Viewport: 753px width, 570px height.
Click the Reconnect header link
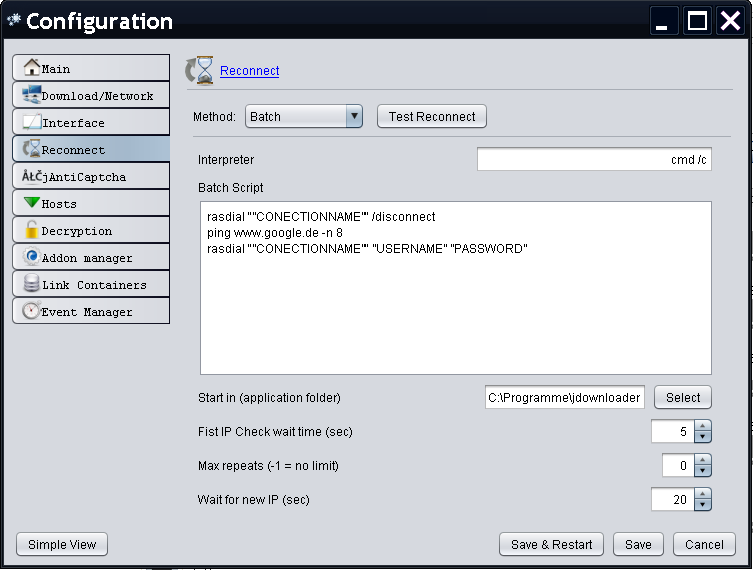coord(249,70)
